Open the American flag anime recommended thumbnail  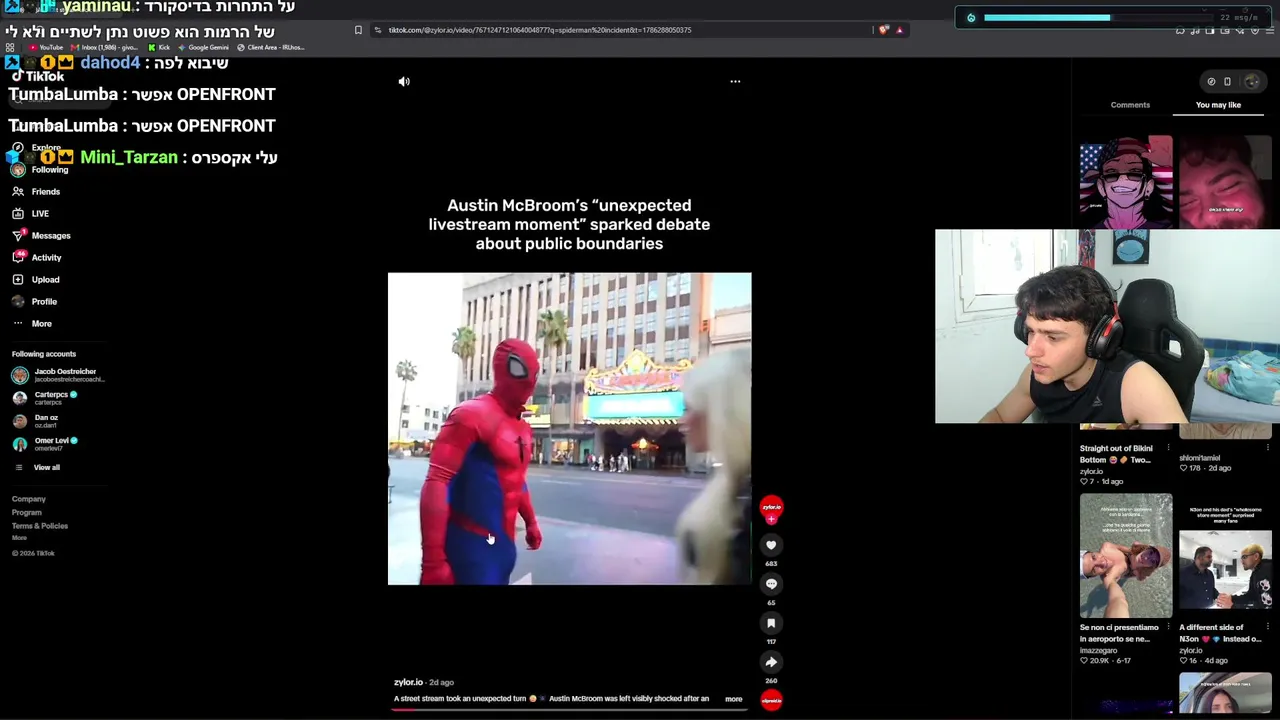(x=1126, y=182)
